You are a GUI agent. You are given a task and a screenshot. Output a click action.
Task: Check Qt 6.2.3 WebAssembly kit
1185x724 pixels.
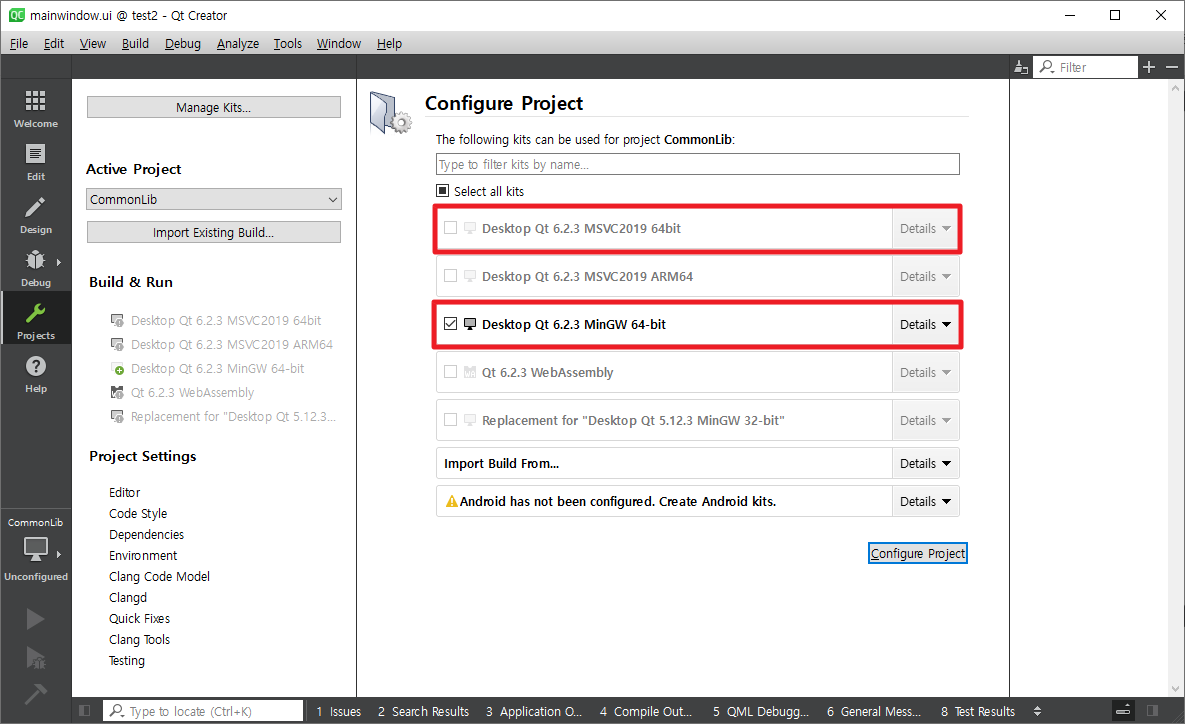[450, 372]
